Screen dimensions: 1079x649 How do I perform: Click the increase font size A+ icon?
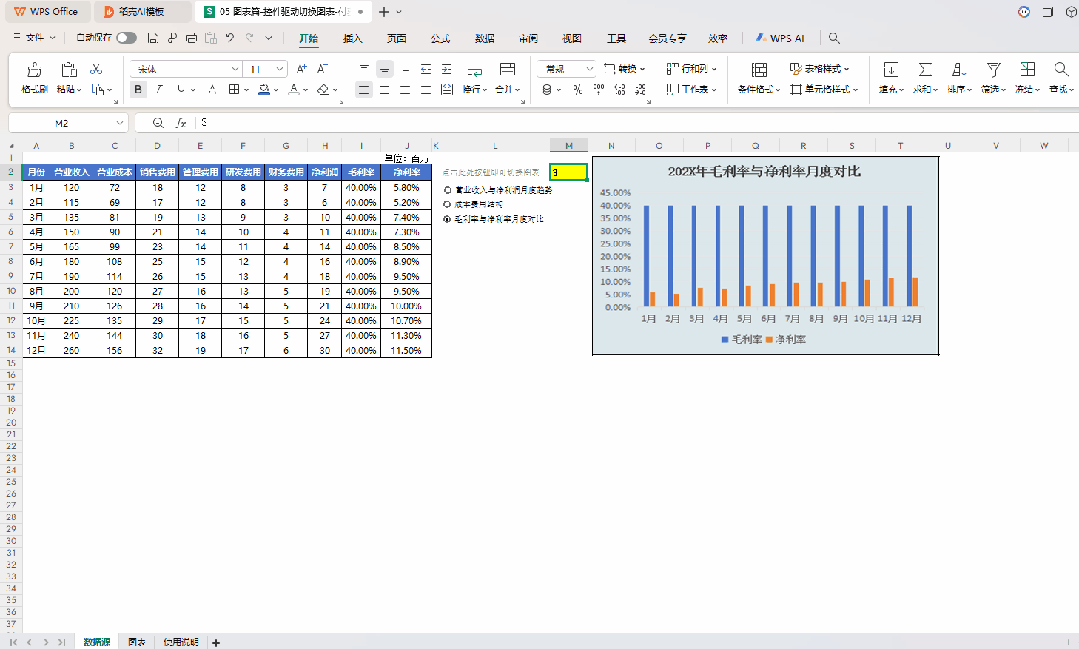(301, 69)
